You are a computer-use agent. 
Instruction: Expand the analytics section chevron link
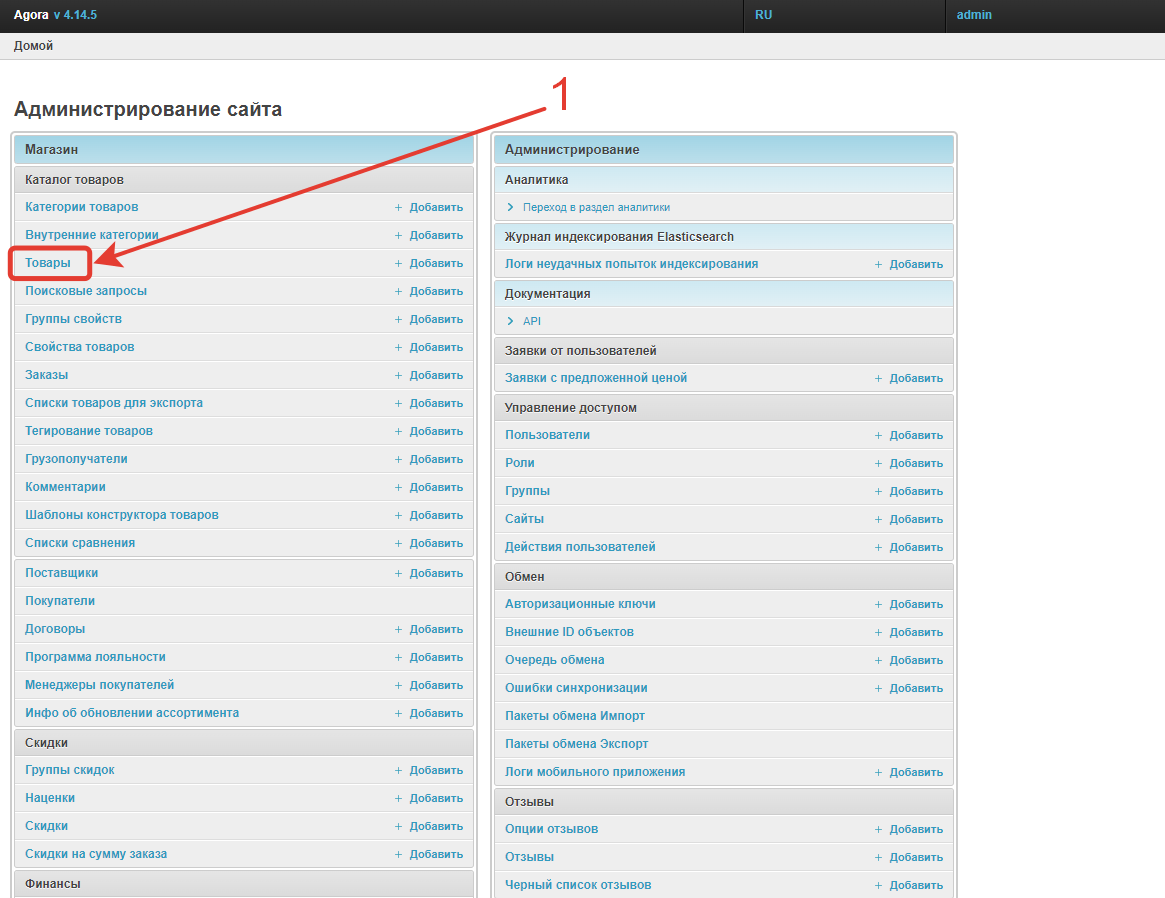coord(510,208)
